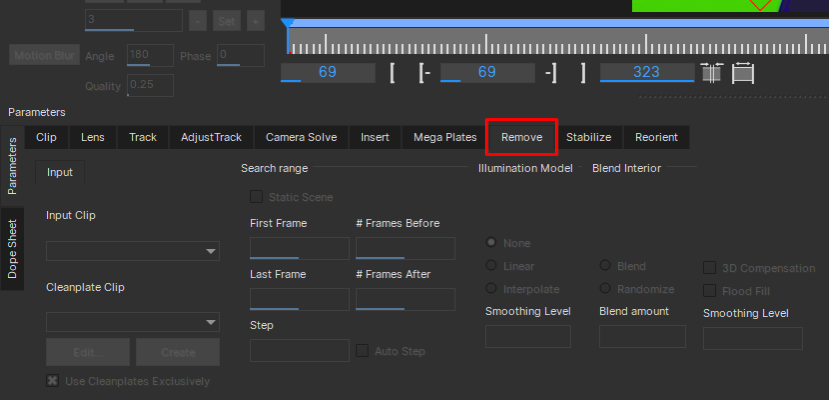Enable the Static Scene checkbox
Screen dimensions: 829x400
(x=257, y=197)
